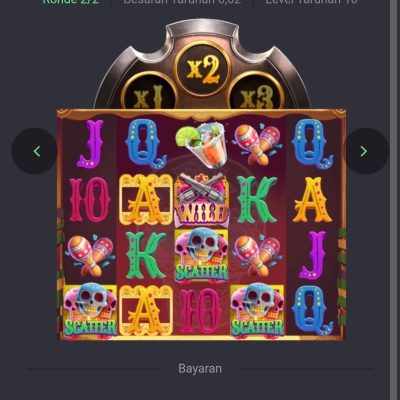Click the gold-framed A in the bottom row
400x400 pixels.
tap(146, 310)
